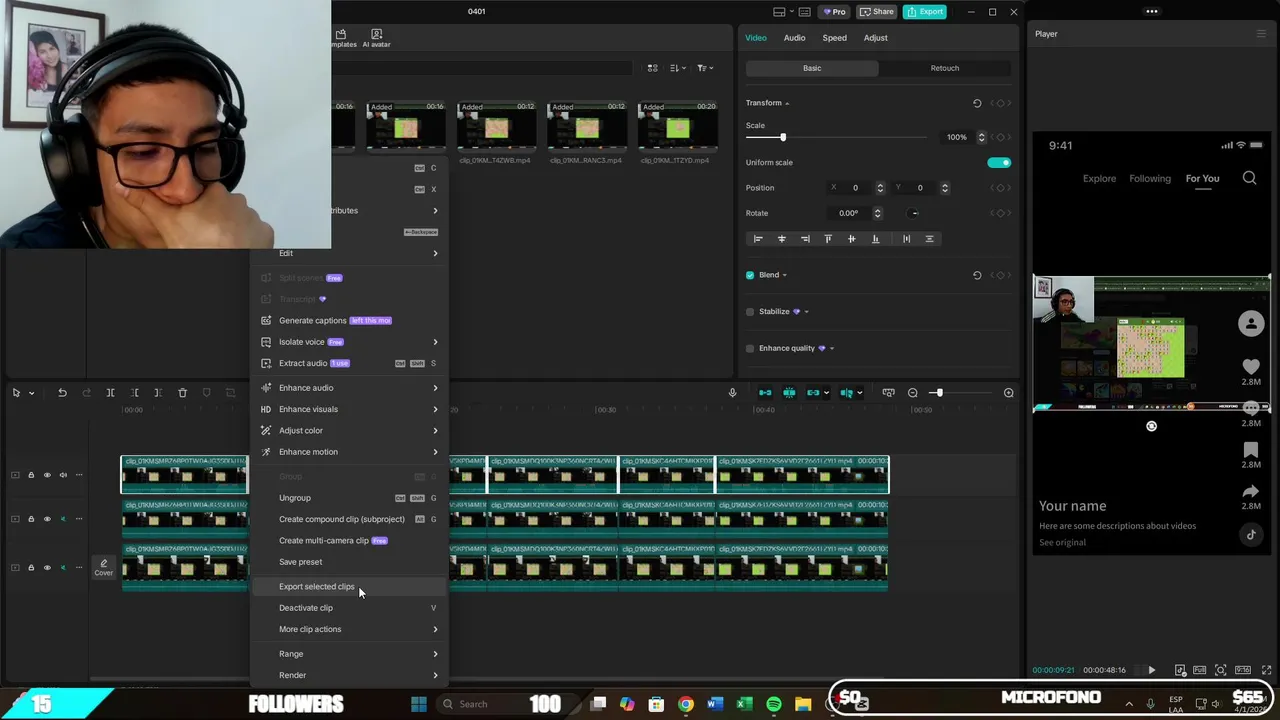This screenshot has width=1280, height=720.
Task: Click the Scale slider handle
Action: [783, 137]
